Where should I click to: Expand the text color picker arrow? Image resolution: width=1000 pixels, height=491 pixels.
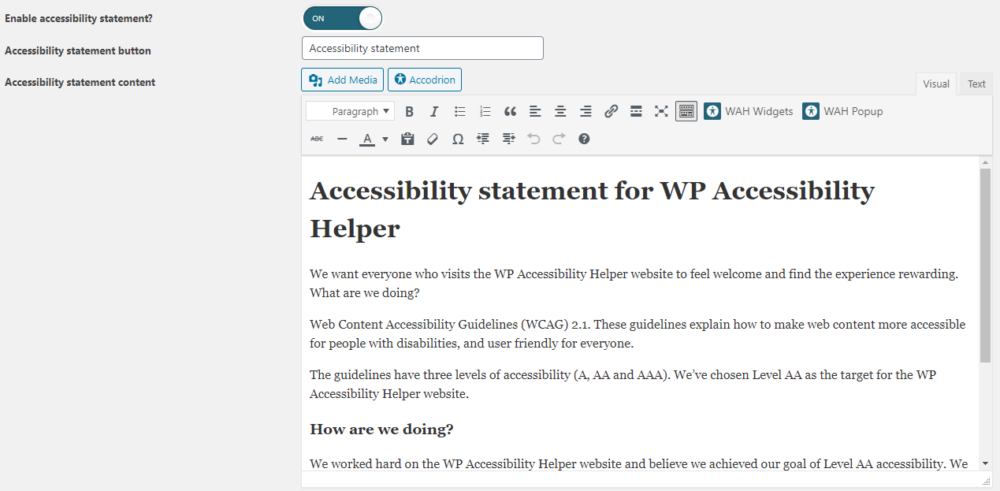click(385, 139)
